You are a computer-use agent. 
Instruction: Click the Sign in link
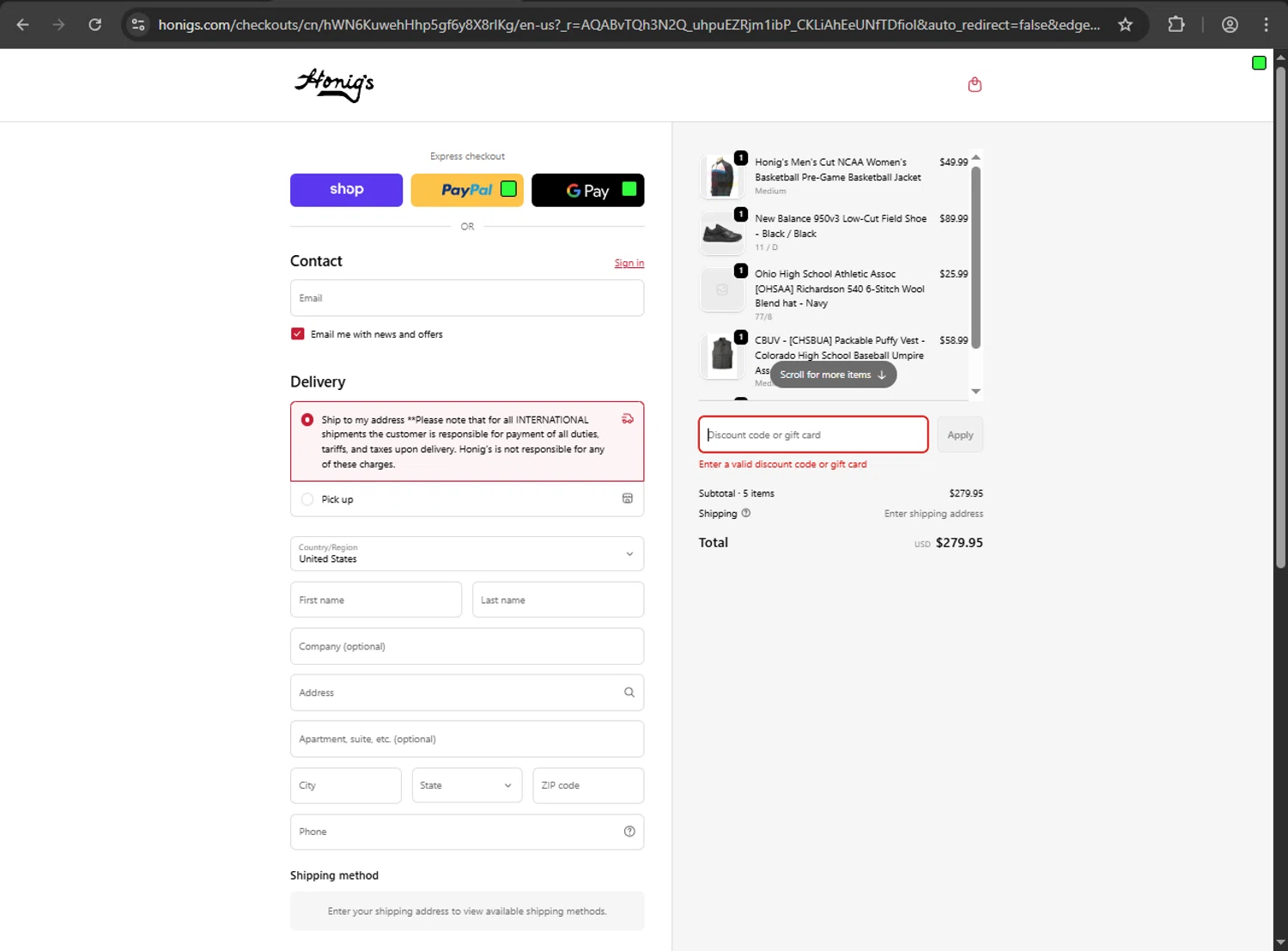pos(629,263)
